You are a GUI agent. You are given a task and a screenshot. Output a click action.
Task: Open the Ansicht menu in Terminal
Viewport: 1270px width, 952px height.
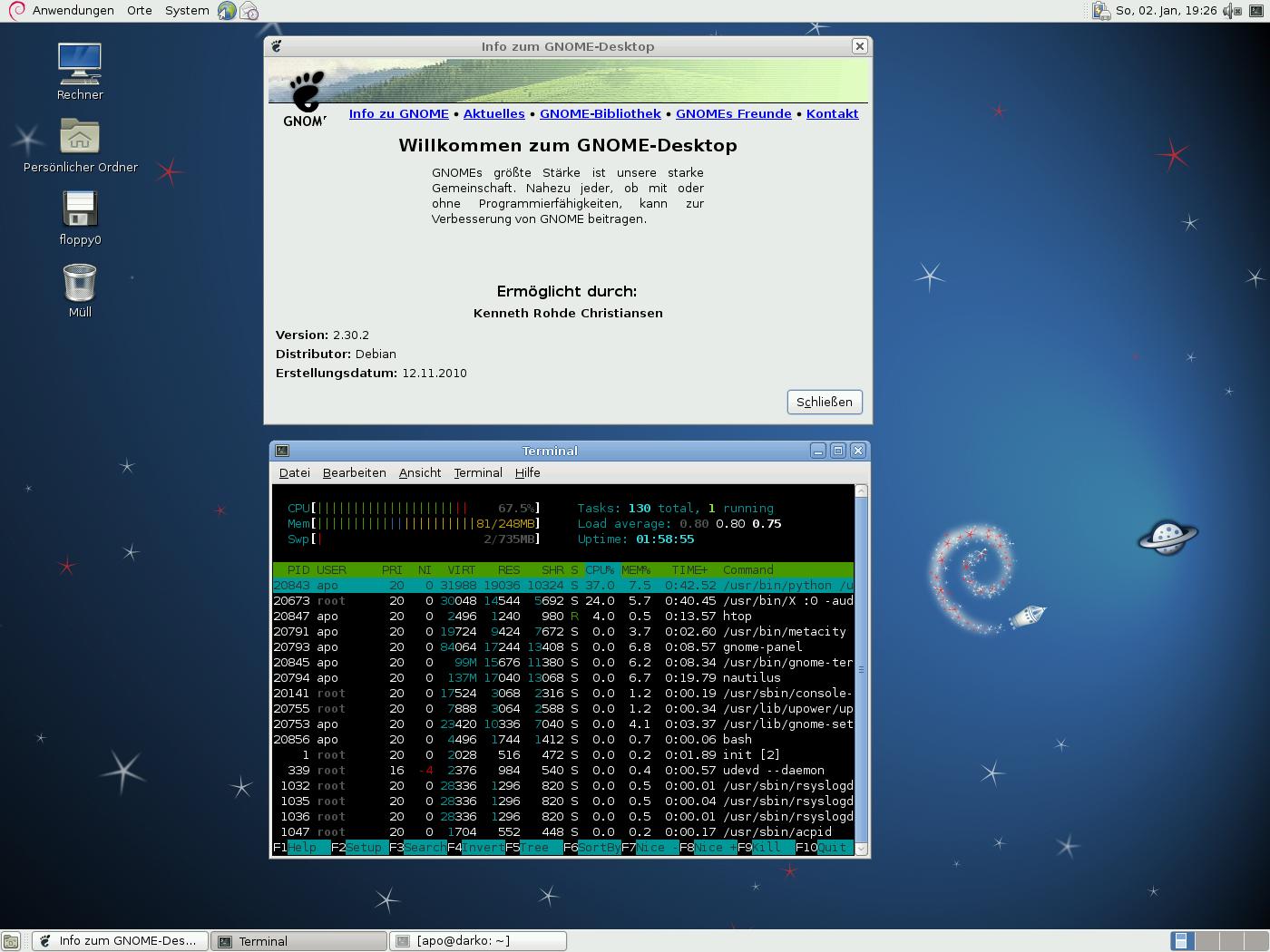[420, 472]
